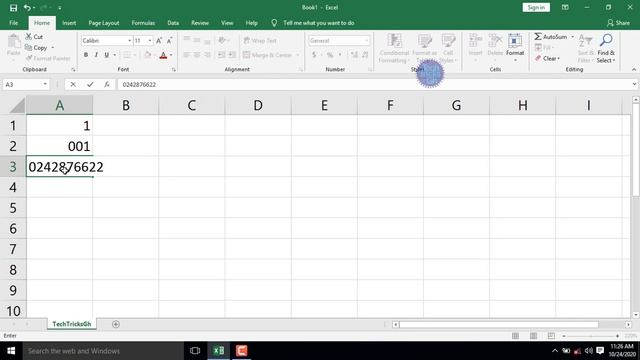Image resolution: width=640 pixels, height=360 pixels.
Task: Click Search the web and Windows box
Action: point(103,351)
